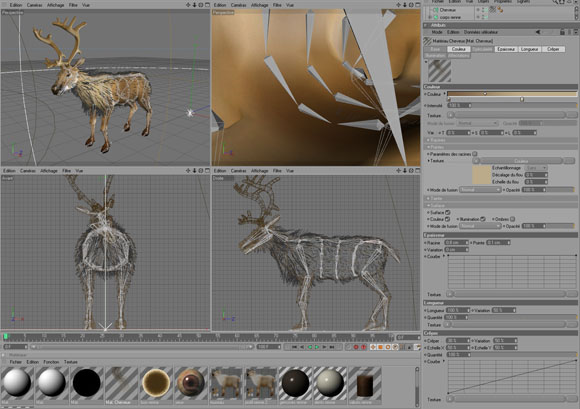Click the lock icon in the Attributs panel
Screen dimensions: 580x409
click(x=562, y=32)
